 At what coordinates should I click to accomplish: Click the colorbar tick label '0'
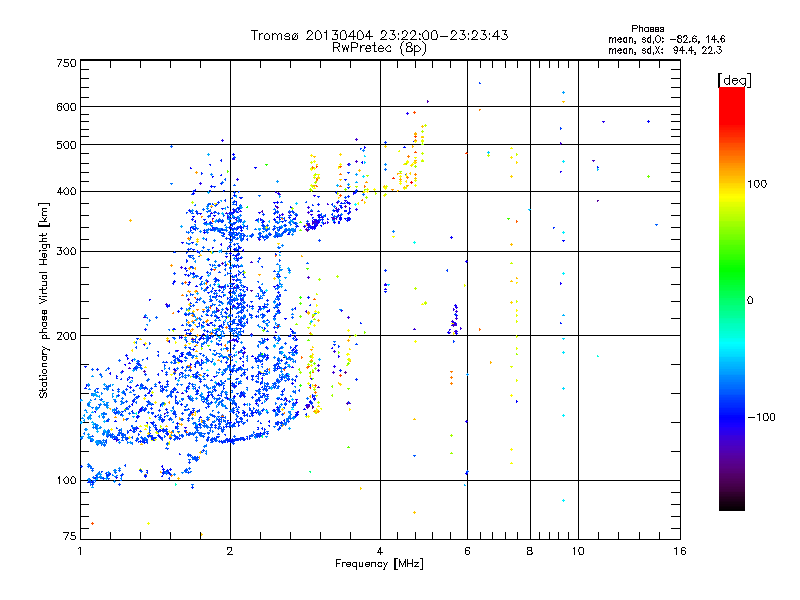[x=750, y=301]
